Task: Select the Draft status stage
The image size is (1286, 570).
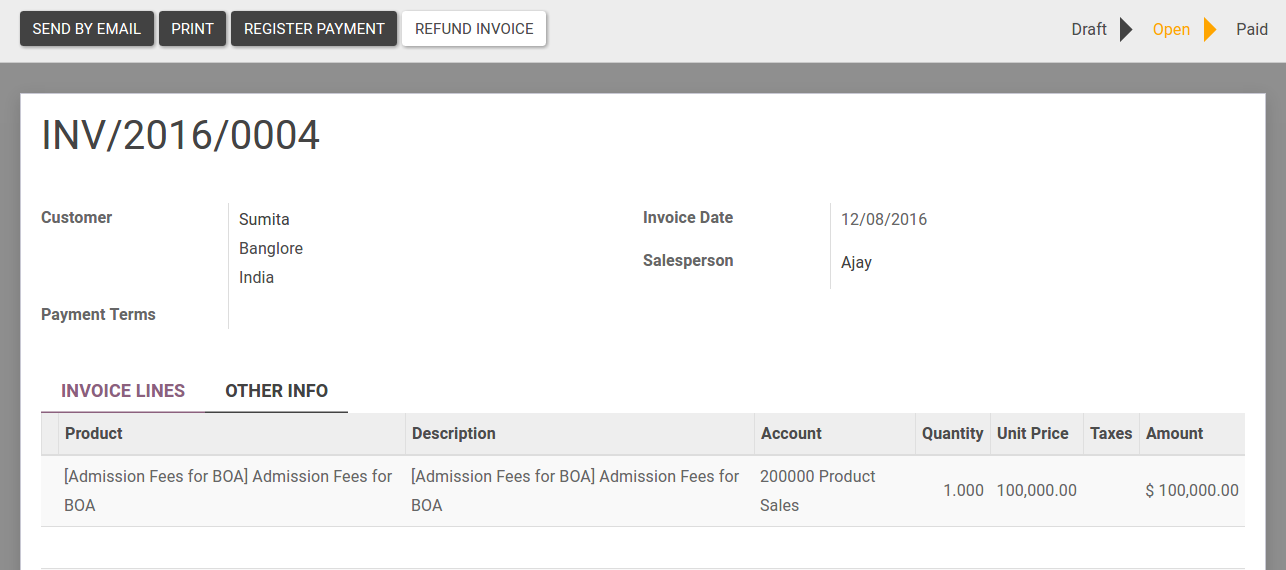Action: [x=1088, y=29]
